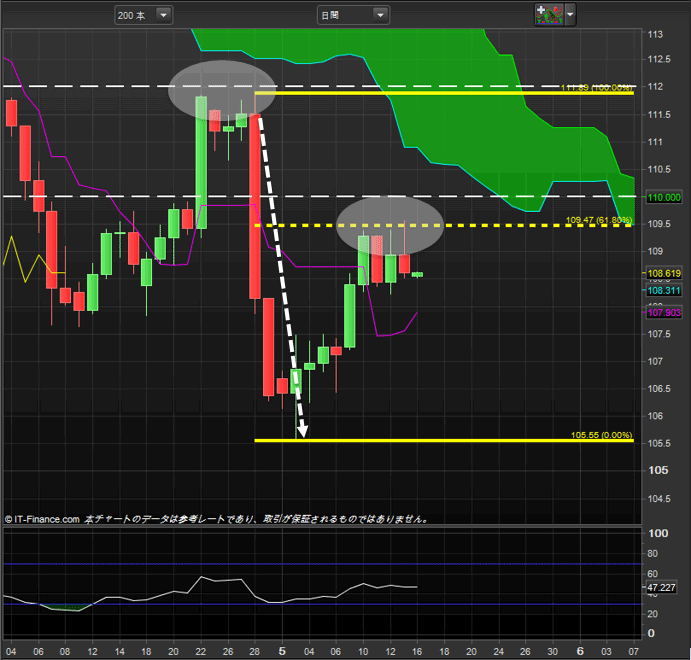Select the 109.47 (61.80%) Fibonacci label

[x=599, y=219]
